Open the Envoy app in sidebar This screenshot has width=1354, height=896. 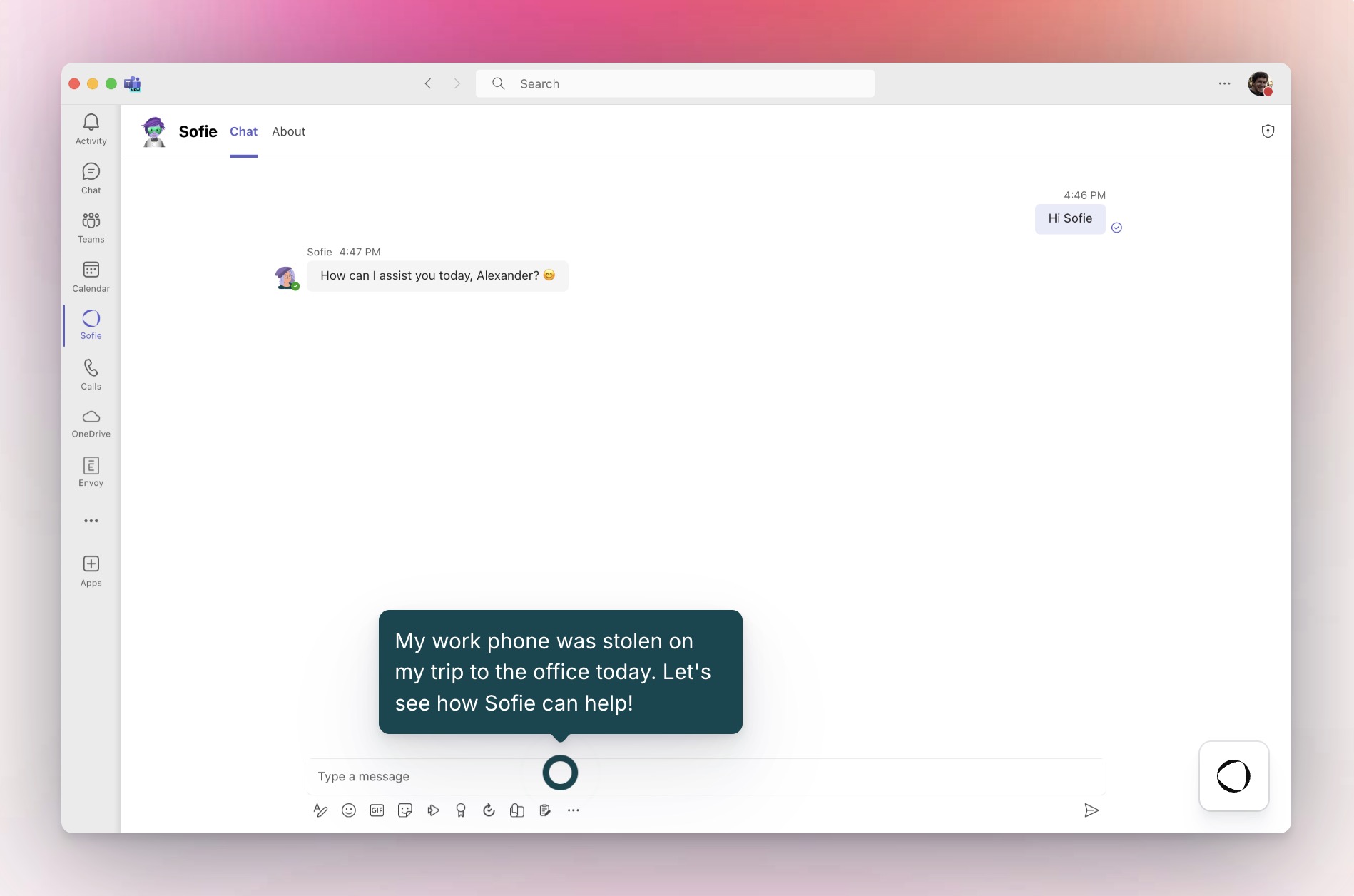click(91, 472)
